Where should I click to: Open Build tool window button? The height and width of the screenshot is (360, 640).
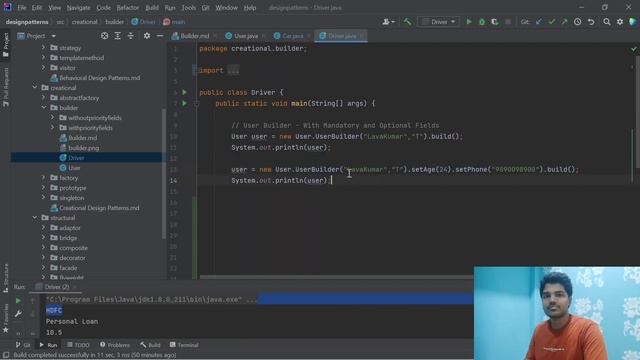tap(150, 345)
